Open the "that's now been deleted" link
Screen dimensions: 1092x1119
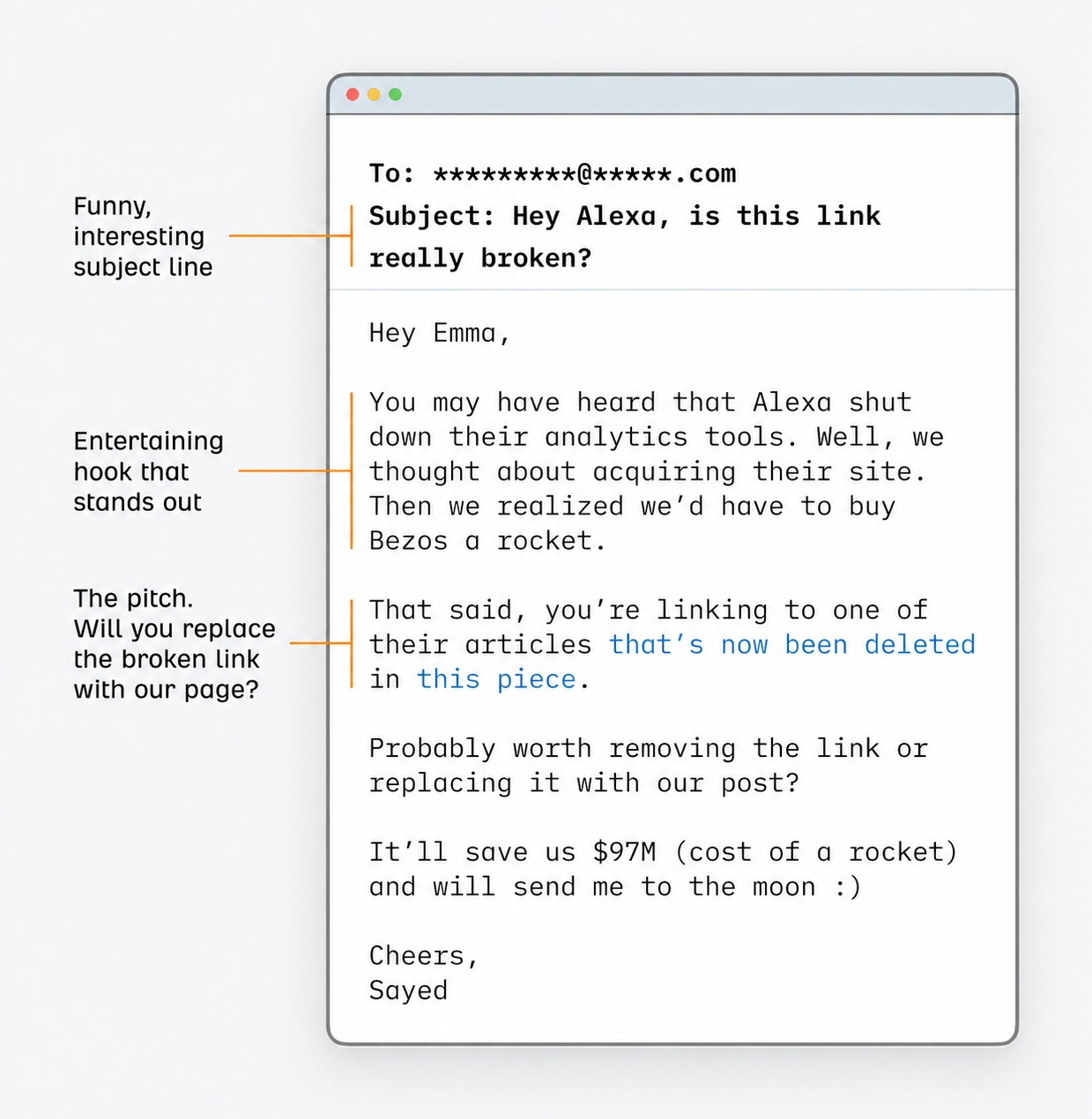792,644
